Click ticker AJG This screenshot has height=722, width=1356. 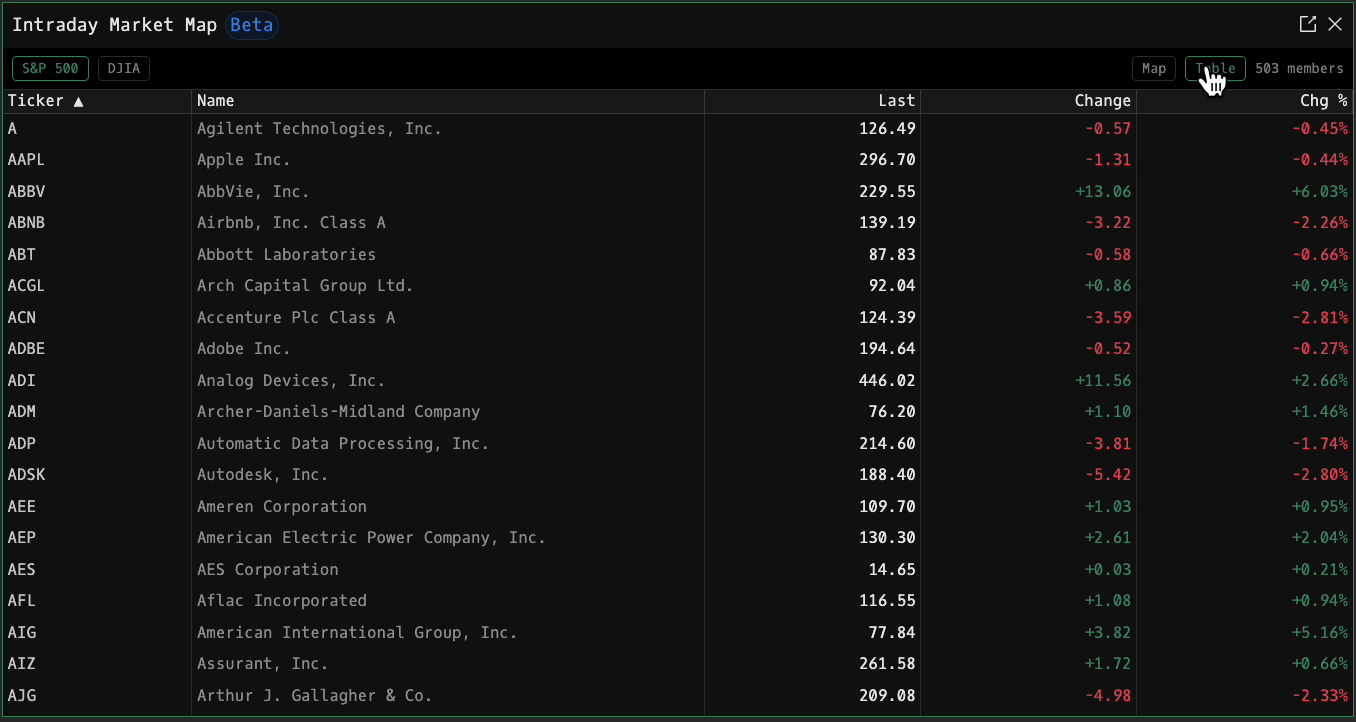click(x=22, y=696)
